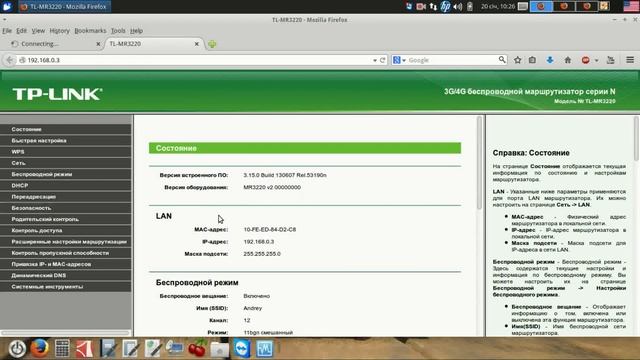Open the Firefox hamburger menu
This screenshot has width=640, height=360.
tap(630, 60)
